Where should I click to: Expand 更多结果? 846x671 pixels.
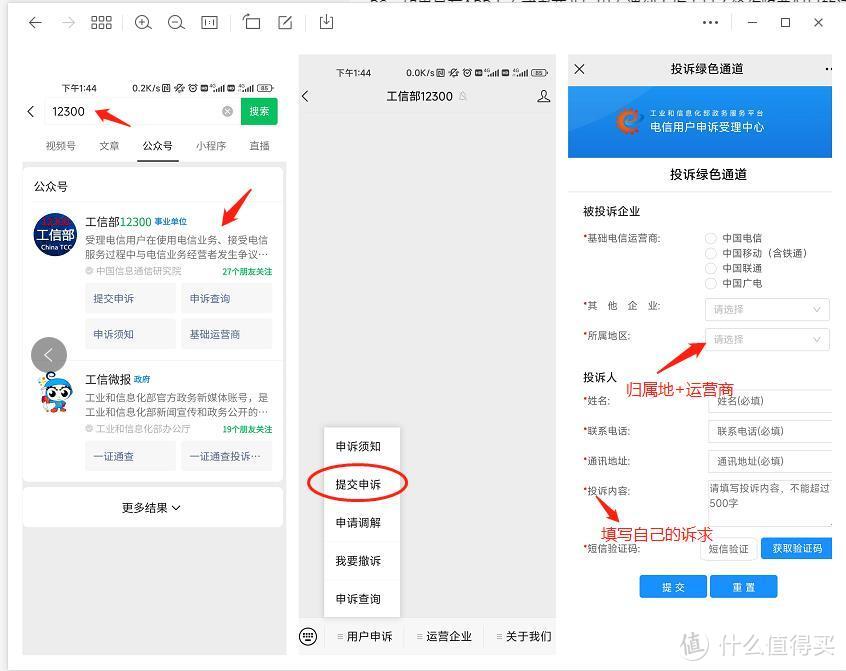click(152, 508)
